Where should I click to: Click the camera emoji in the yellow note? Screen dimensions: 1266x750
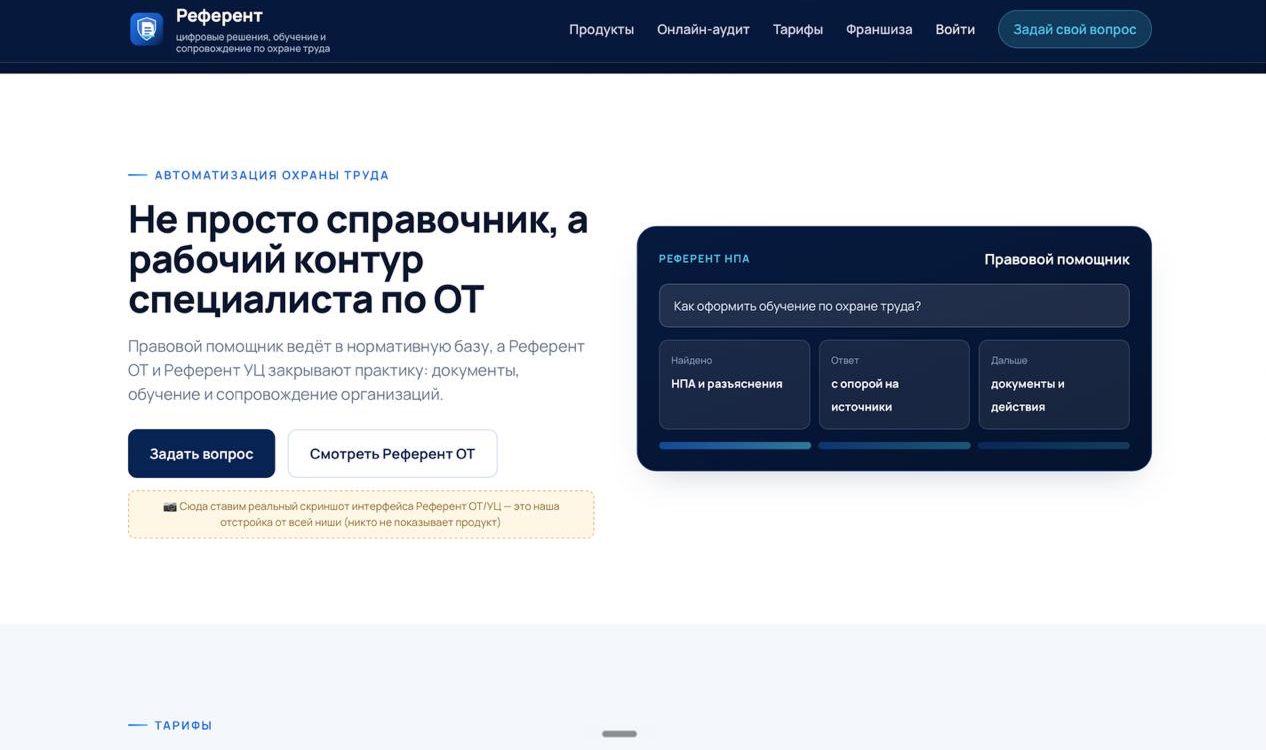(x=170, y=506)
